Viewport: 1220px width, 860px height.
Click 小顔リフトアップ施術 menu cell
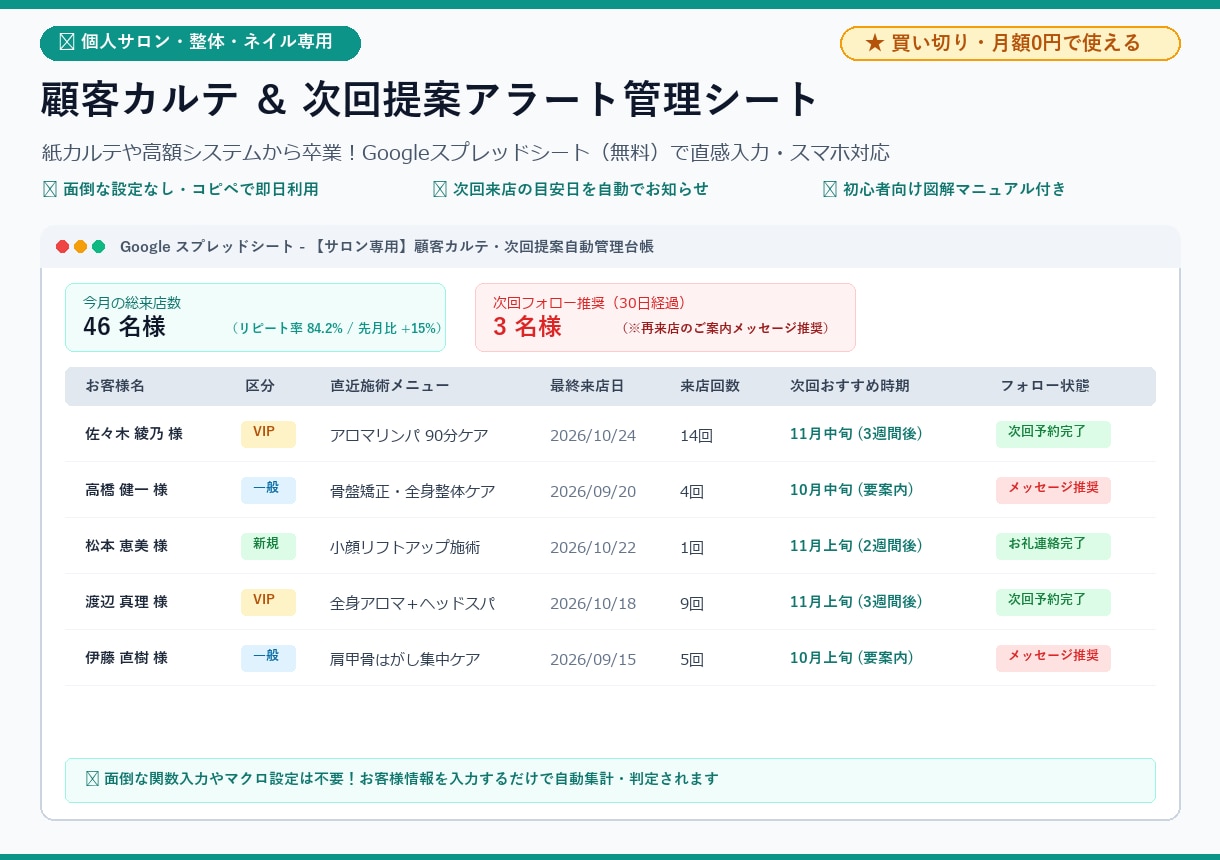[405, 548]
